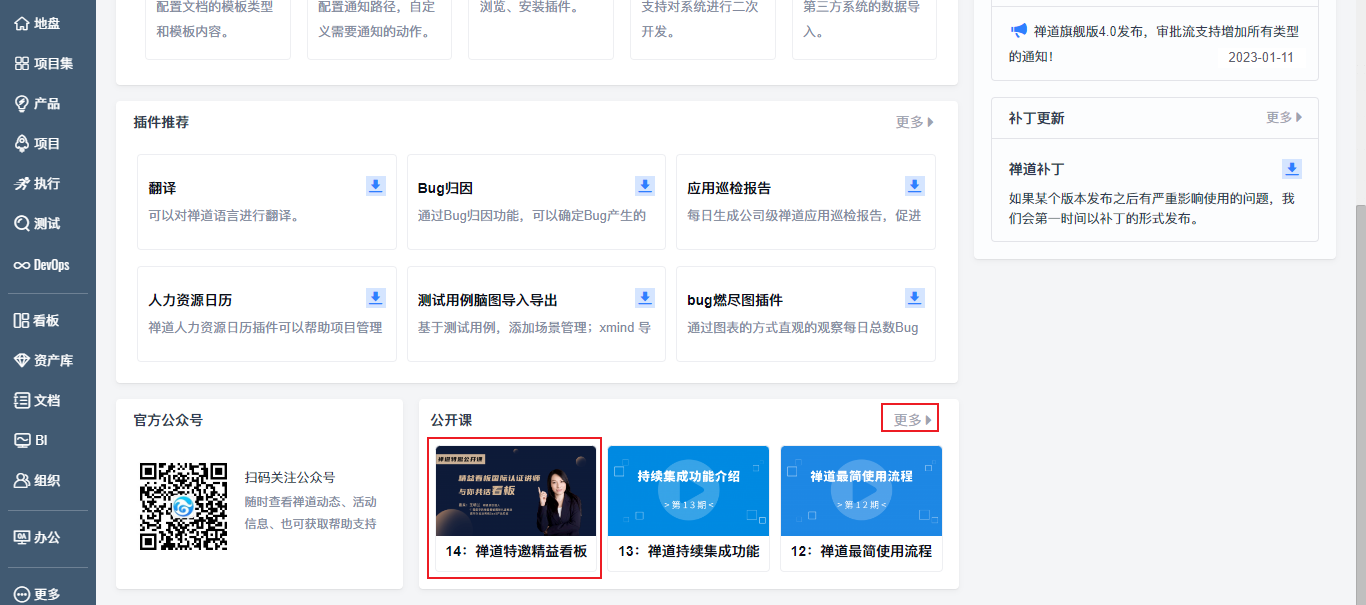
Task: Download the Bug归因 plugin
Action: tap(645, 186)
